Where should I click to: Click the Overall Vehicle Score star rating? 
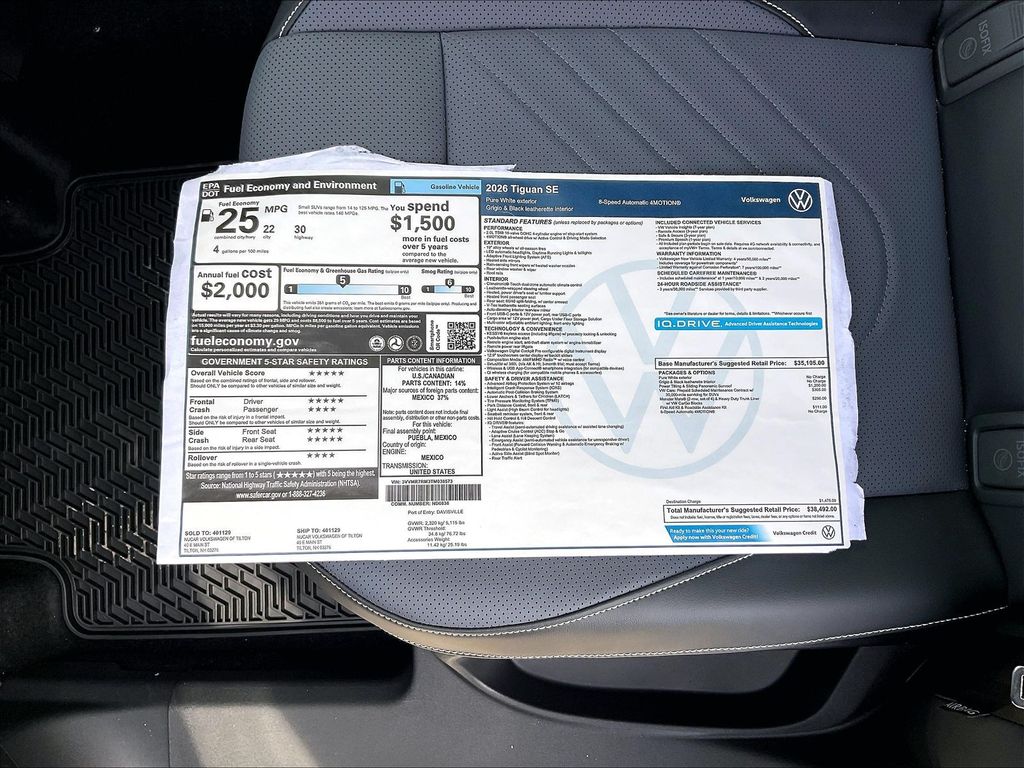click(325, 373)
